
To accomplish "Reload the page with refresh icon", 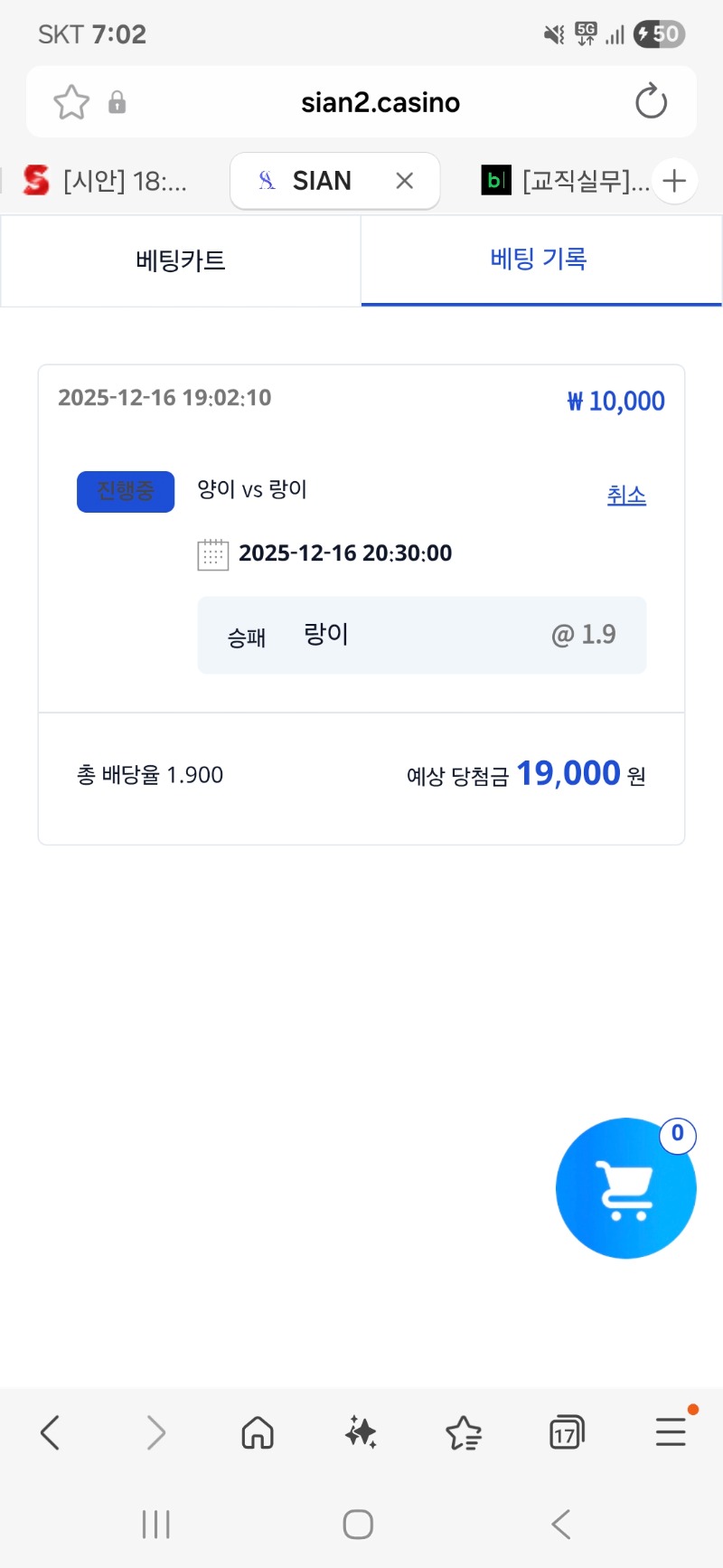I will coord(651,102).
